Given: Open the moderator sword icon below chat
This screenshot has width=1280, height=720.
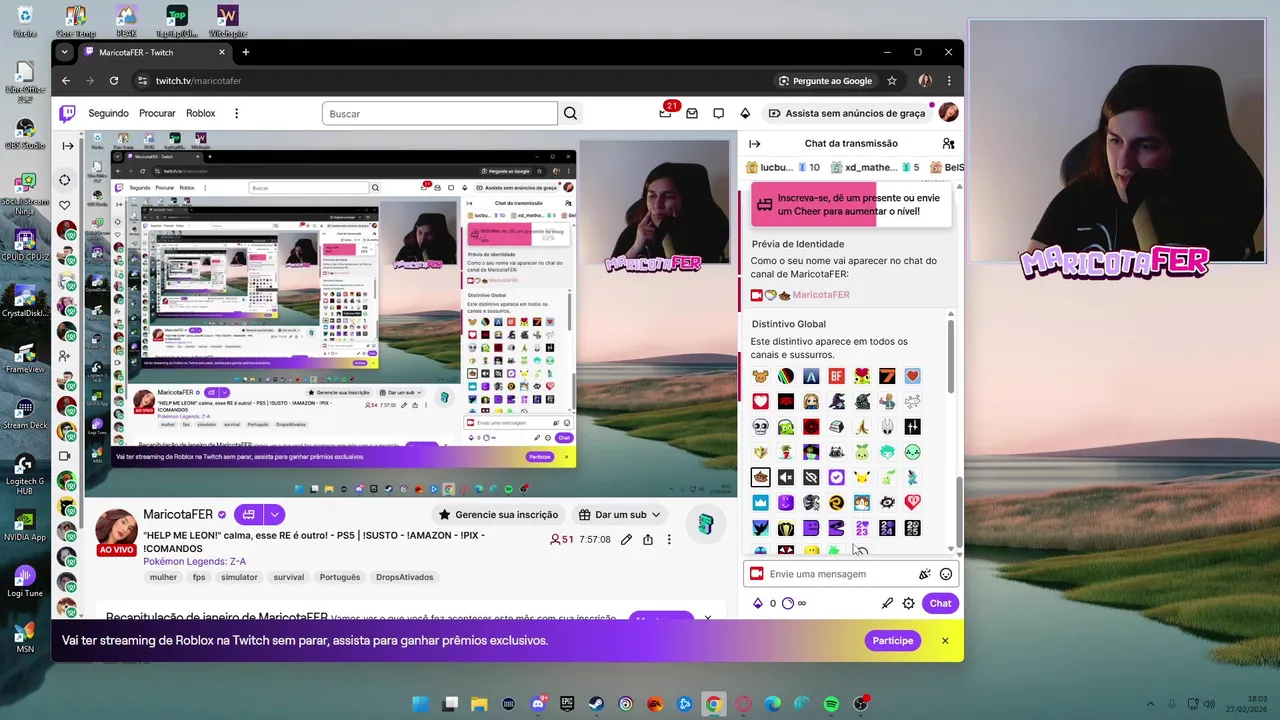Looking at the screenshot, I should click(887, 603).
